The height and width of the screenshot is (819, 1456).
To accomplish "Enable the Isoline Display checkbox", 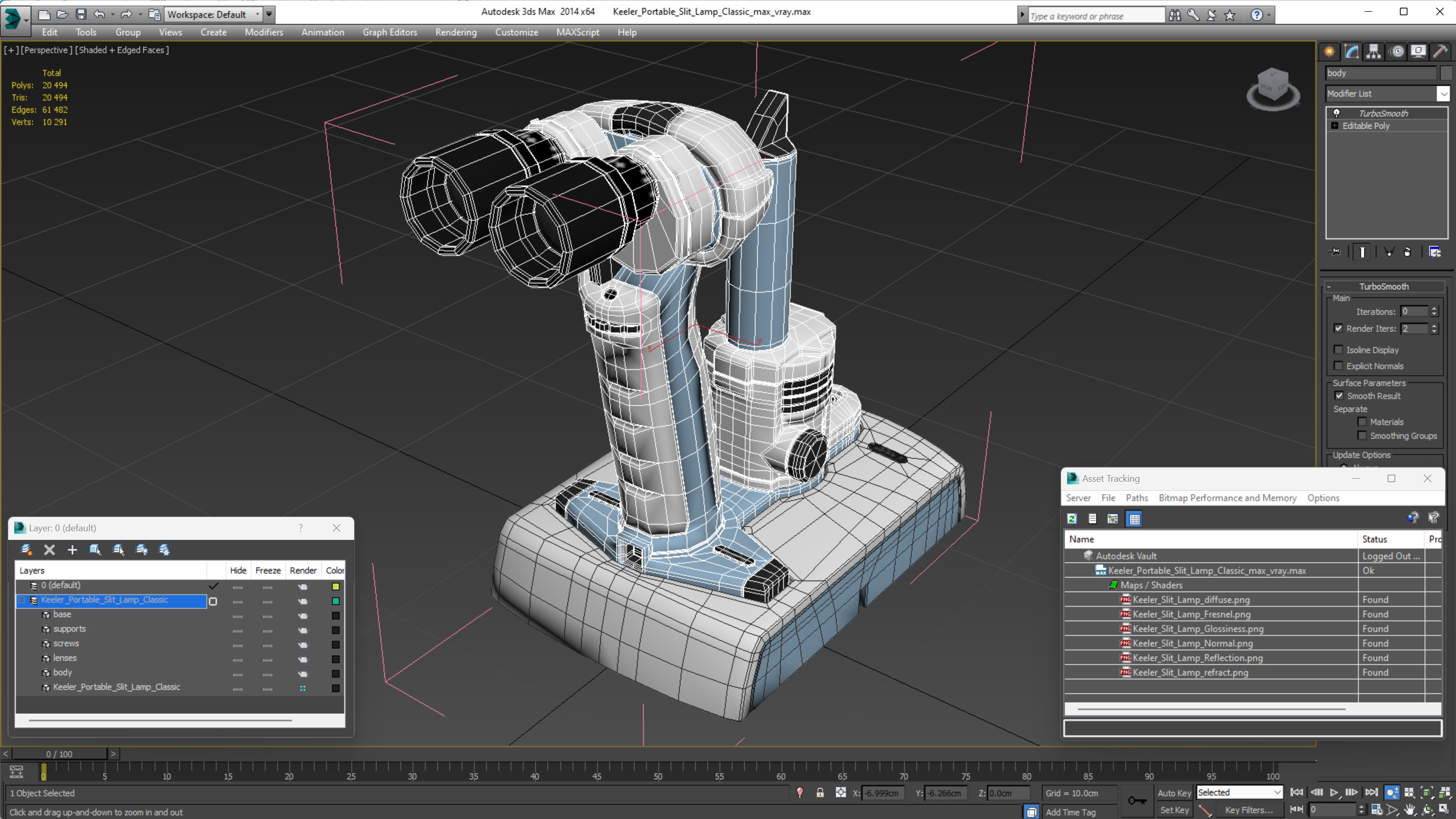I will tap(1339, 350).
